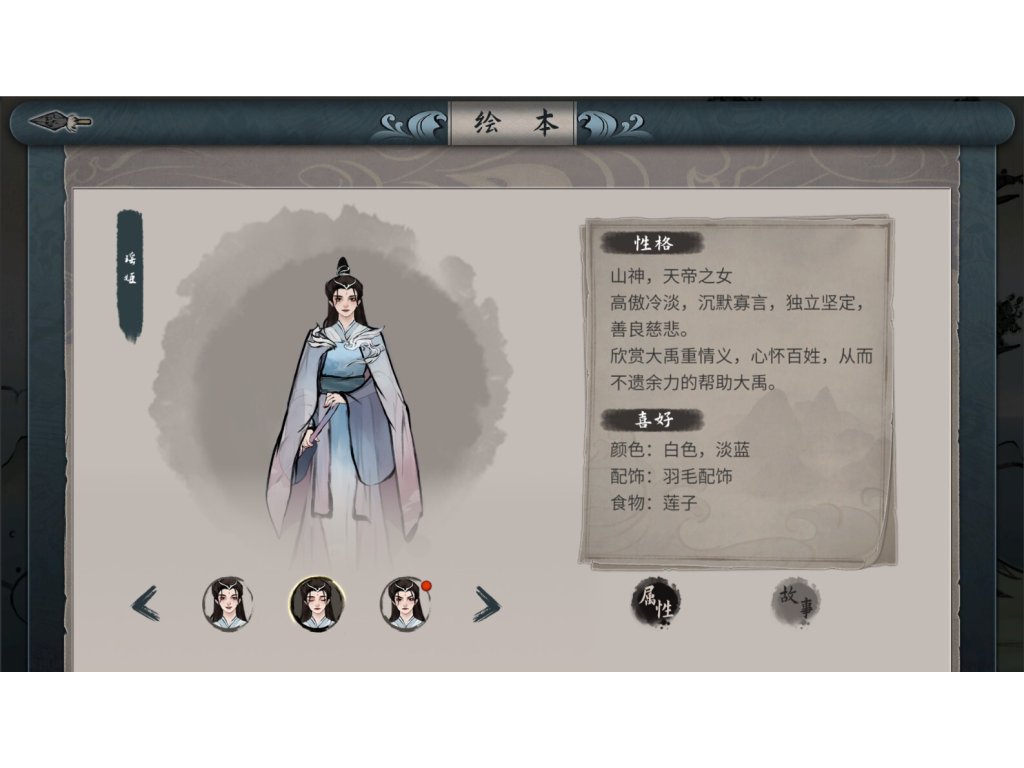Select the 配饰 羽毛配饰 line

click(x=671, y=476)
